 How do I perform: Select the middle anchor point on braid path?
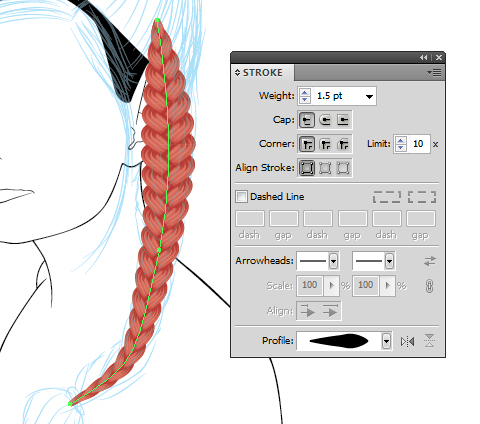pyautogui.click(x=159, y=250)
